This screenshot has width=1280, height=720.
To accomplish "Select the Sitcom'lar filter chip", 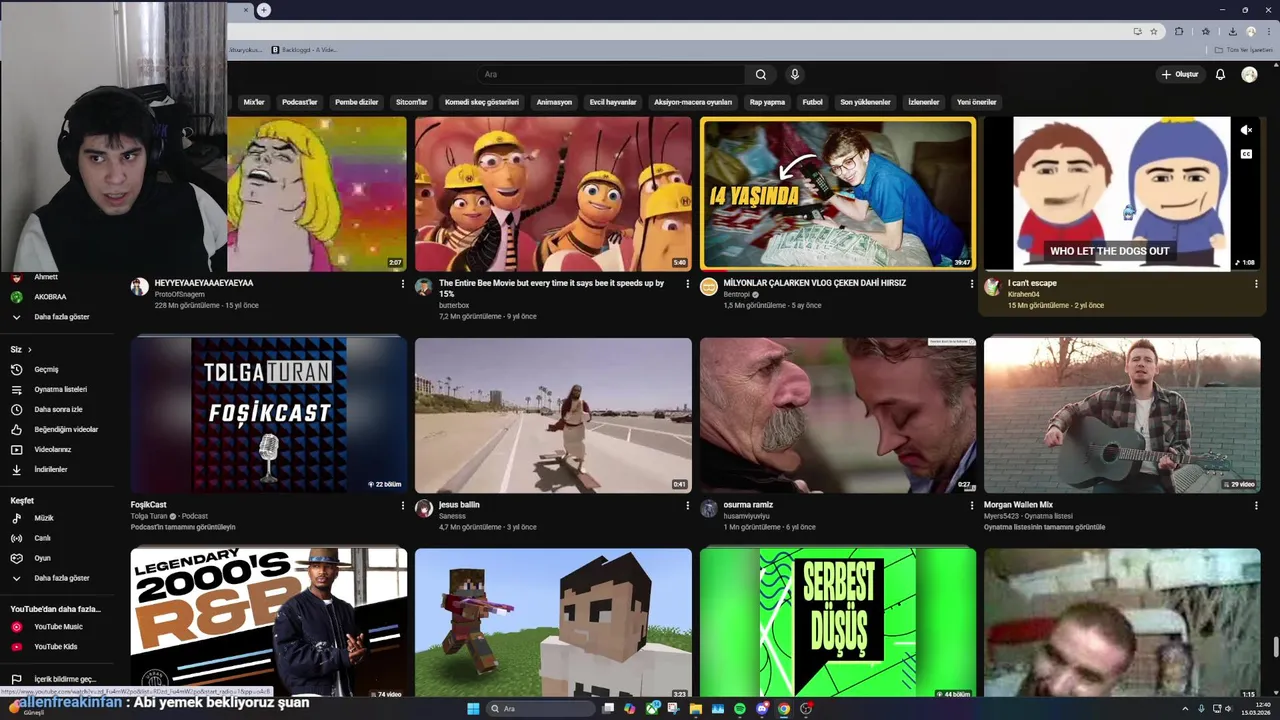I will (x=412, y=102).
